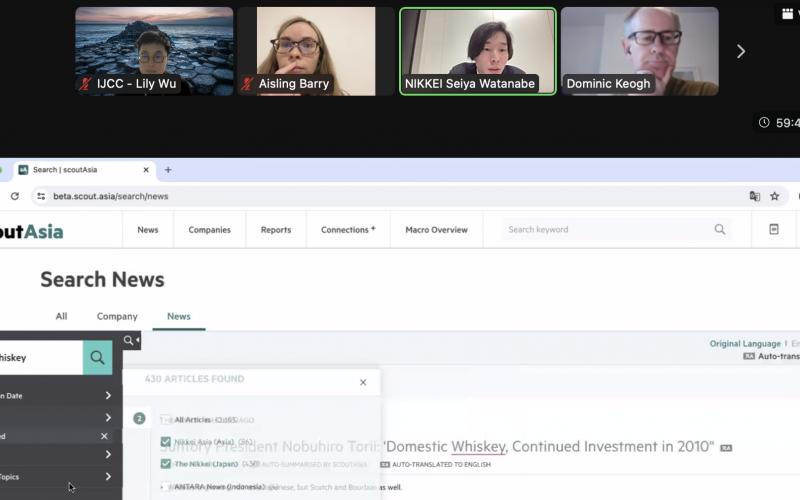Expand the Topics filter chevron
This screenshot has height=500, width=800.
(x=108, y=477)
